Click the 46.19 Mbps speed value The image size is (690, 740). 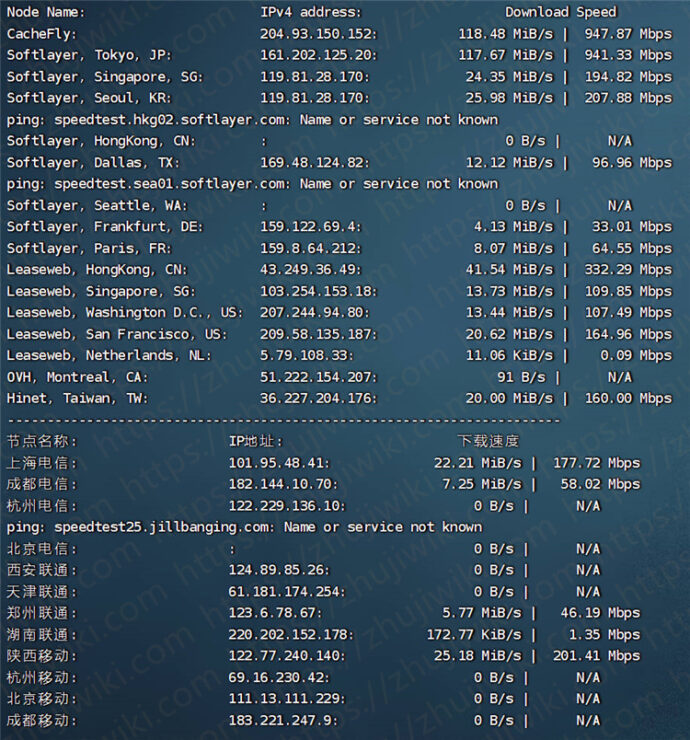tap(600, 614)
